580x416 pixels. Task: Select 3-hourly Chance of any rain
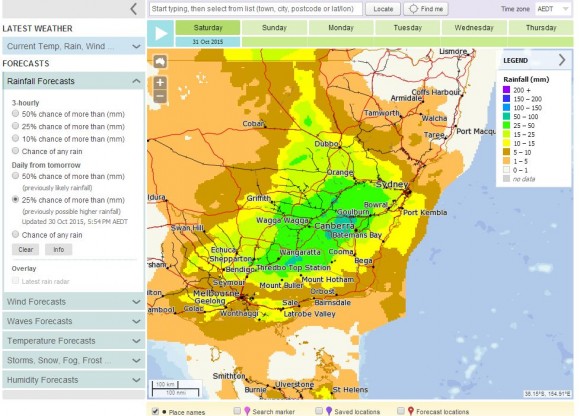click(15, 151)
